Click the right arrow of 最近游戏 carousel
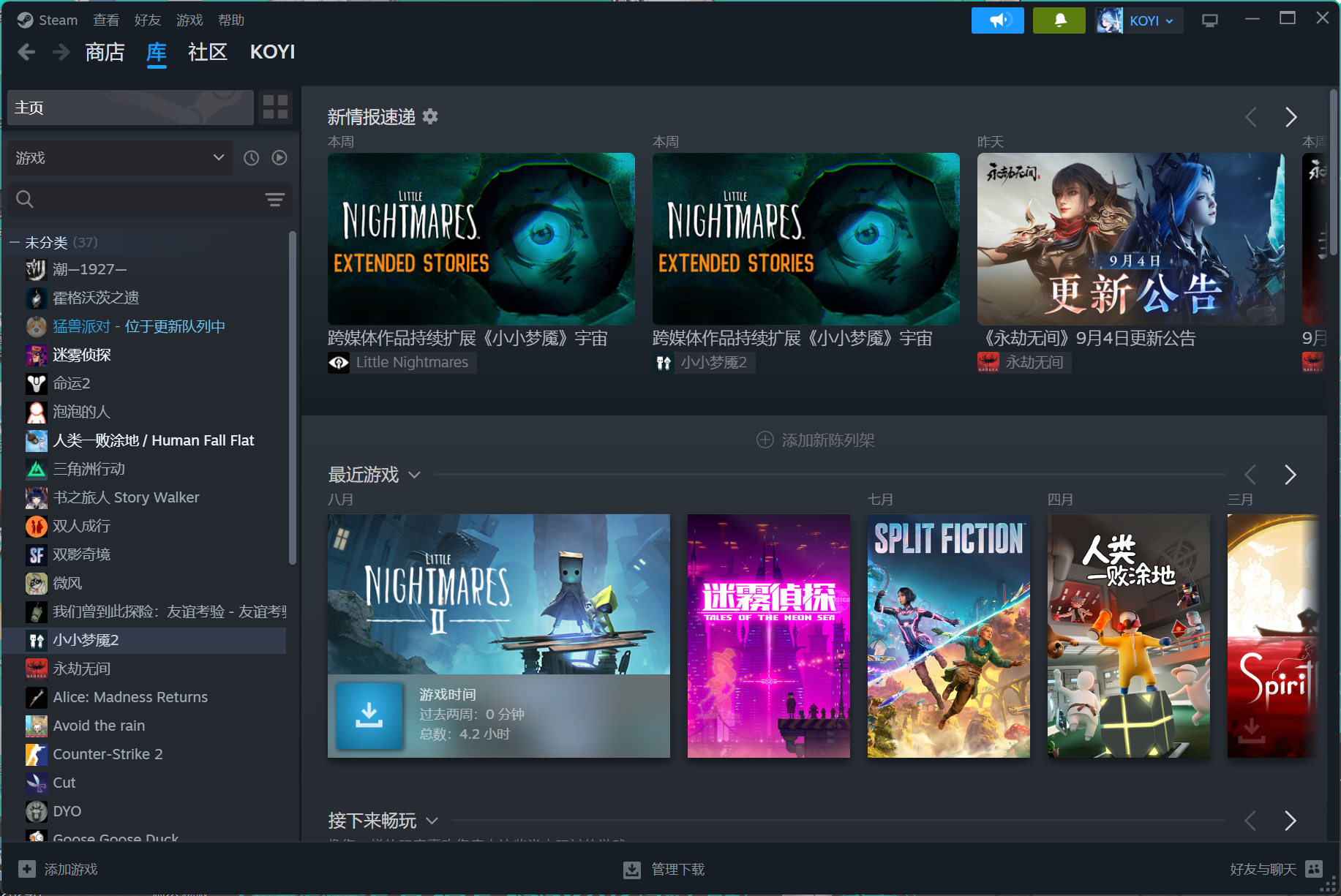The width and height of the screenshot is (1341, 896). [1290, 475]
